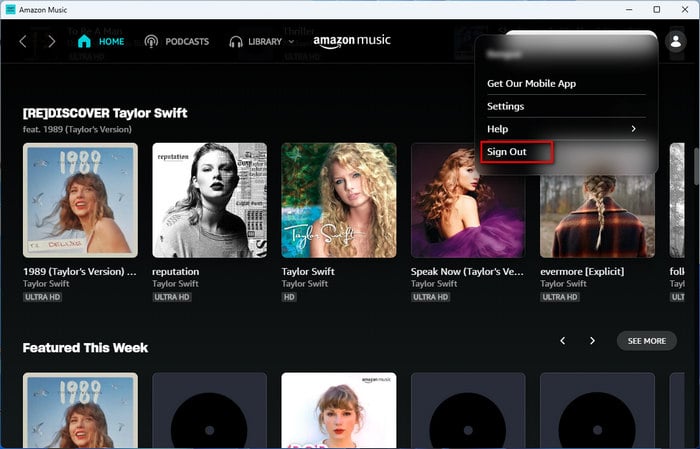
Task: Show previous Featured This Week items
Action: 562,341
